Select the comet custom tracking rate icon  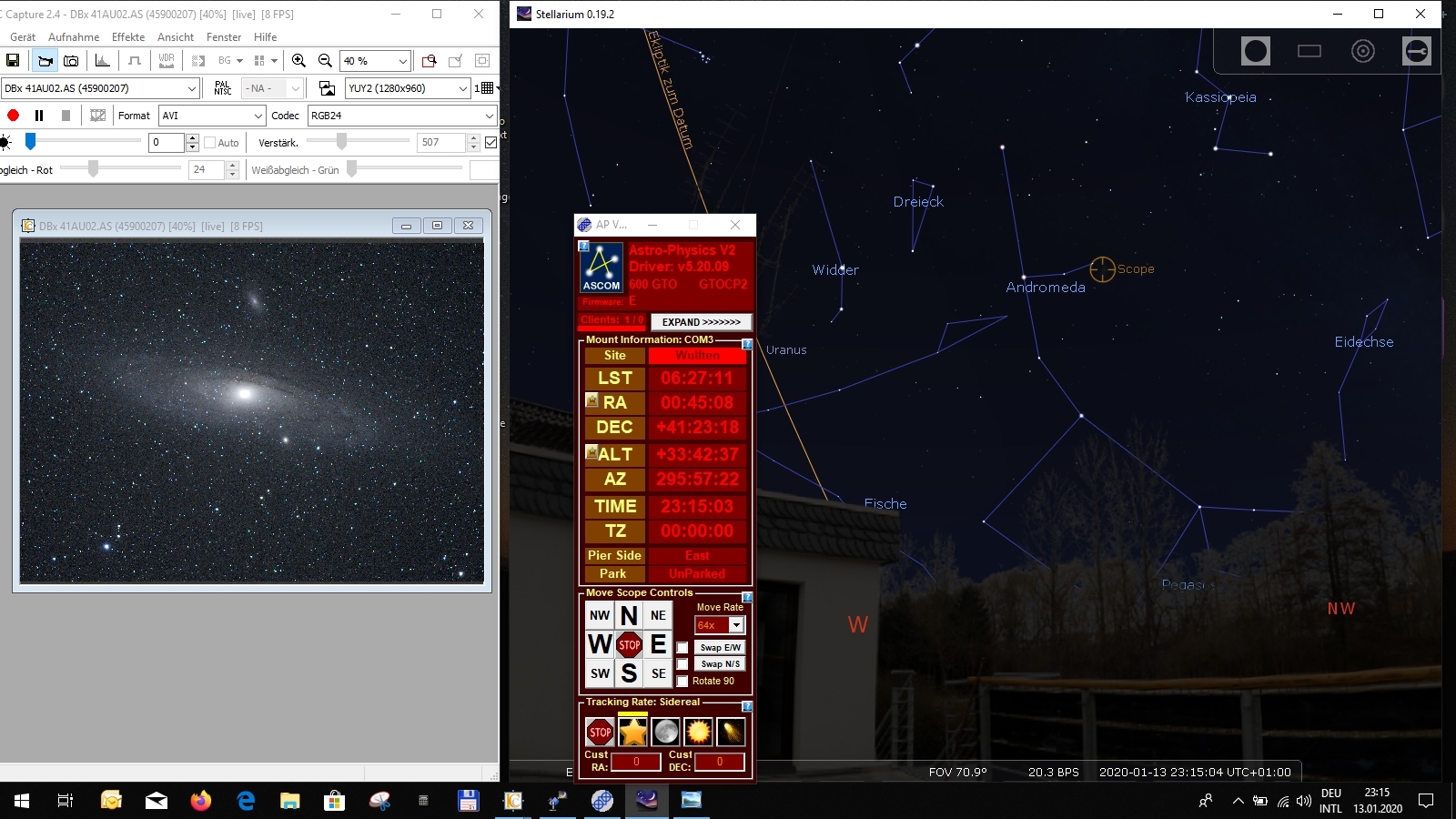731,732
